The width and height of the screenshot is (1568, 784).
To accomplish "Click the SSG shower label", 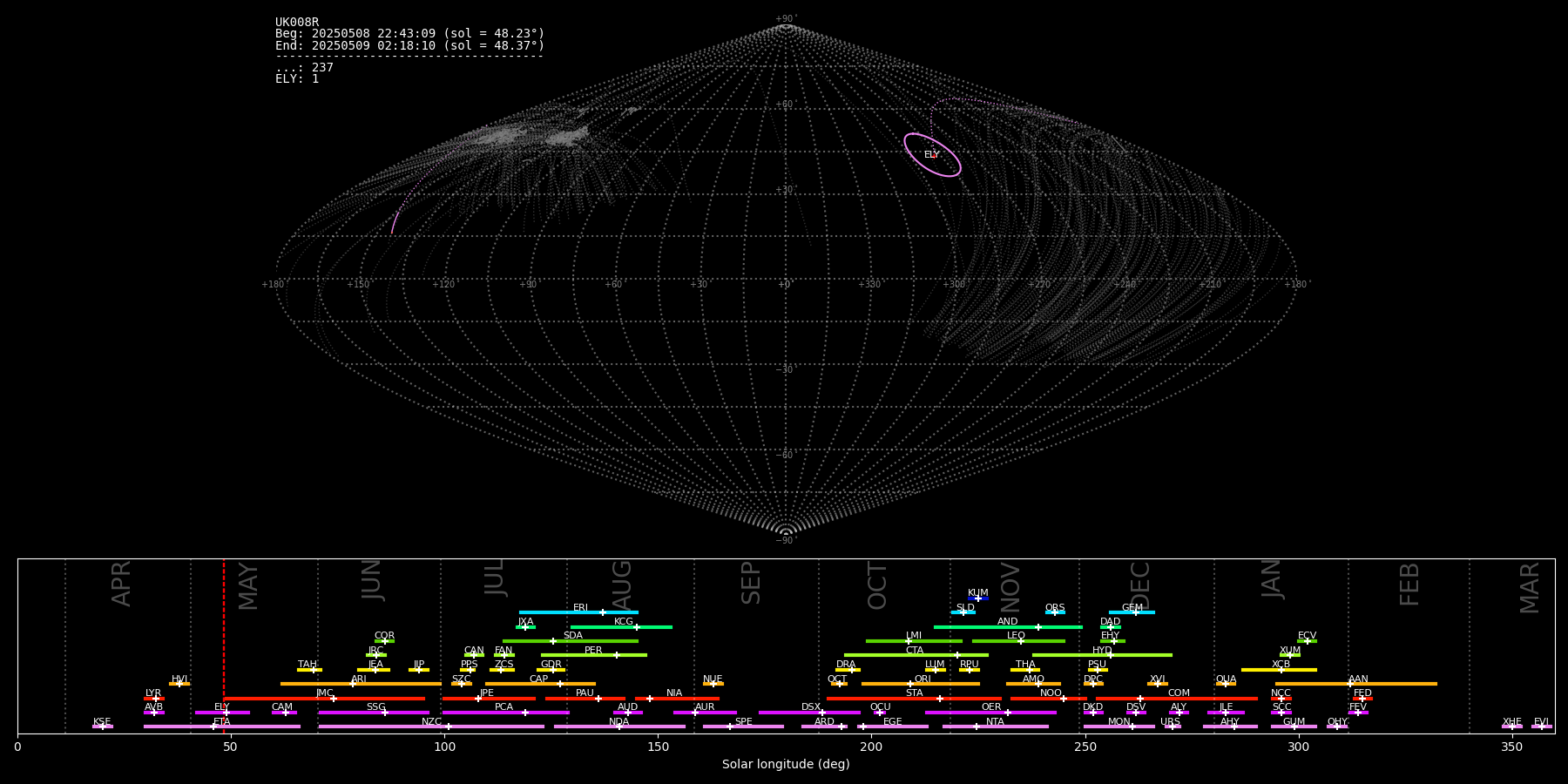I will [x=375, y=707].
